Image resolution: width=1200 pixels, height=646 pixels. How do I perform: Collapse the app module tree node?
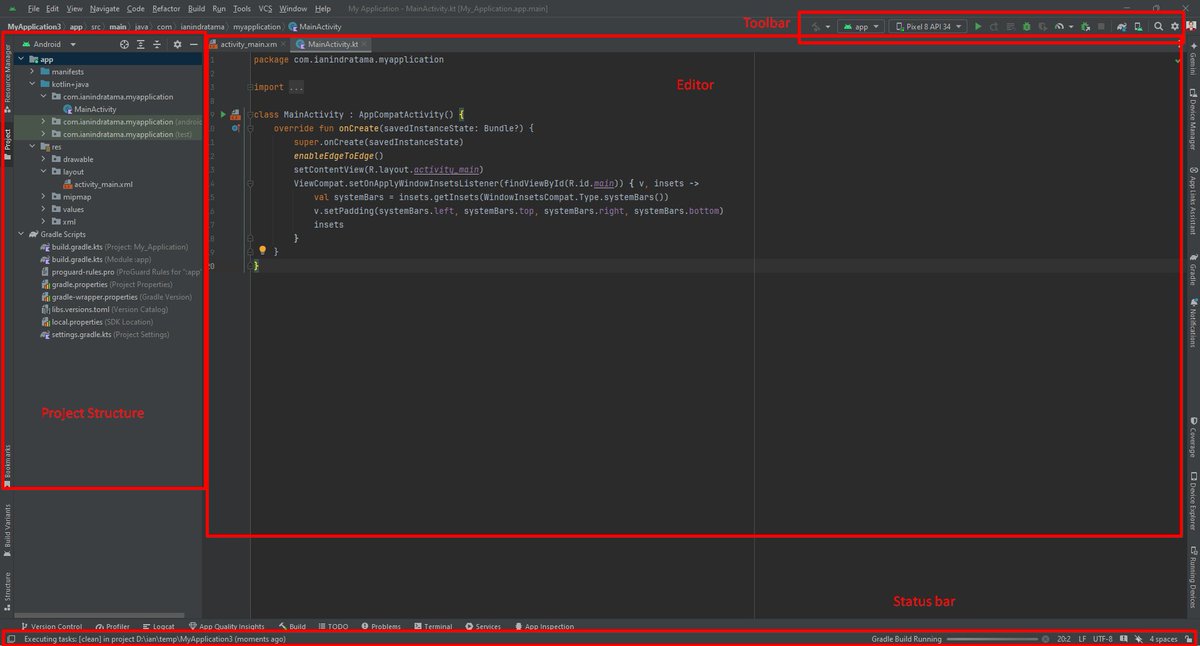(x=21, y=59)
